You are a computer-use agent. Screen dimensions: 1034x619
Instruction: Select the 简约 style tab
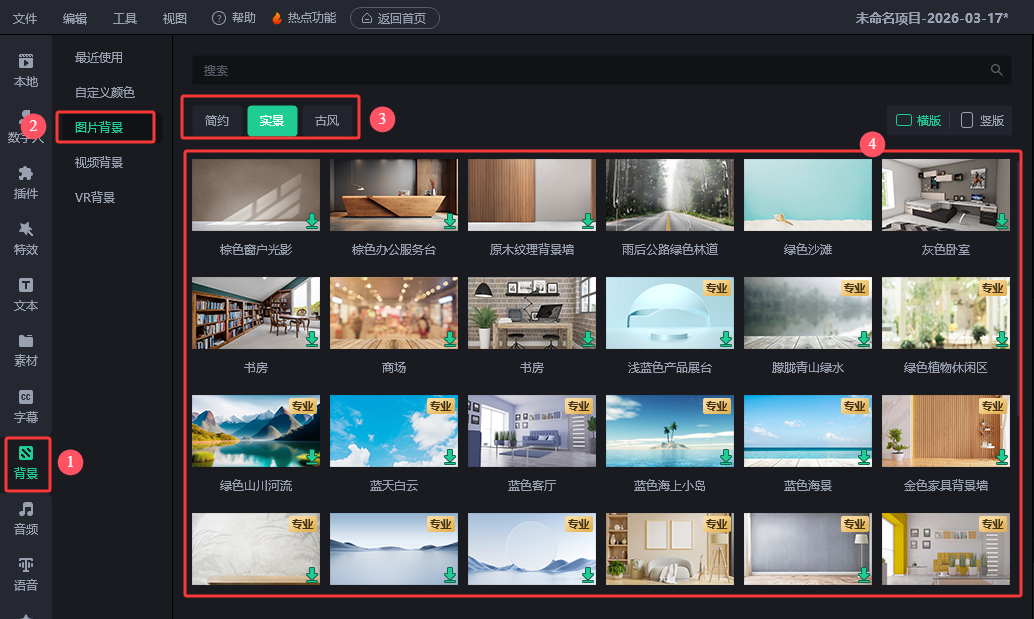coord(217,121)
